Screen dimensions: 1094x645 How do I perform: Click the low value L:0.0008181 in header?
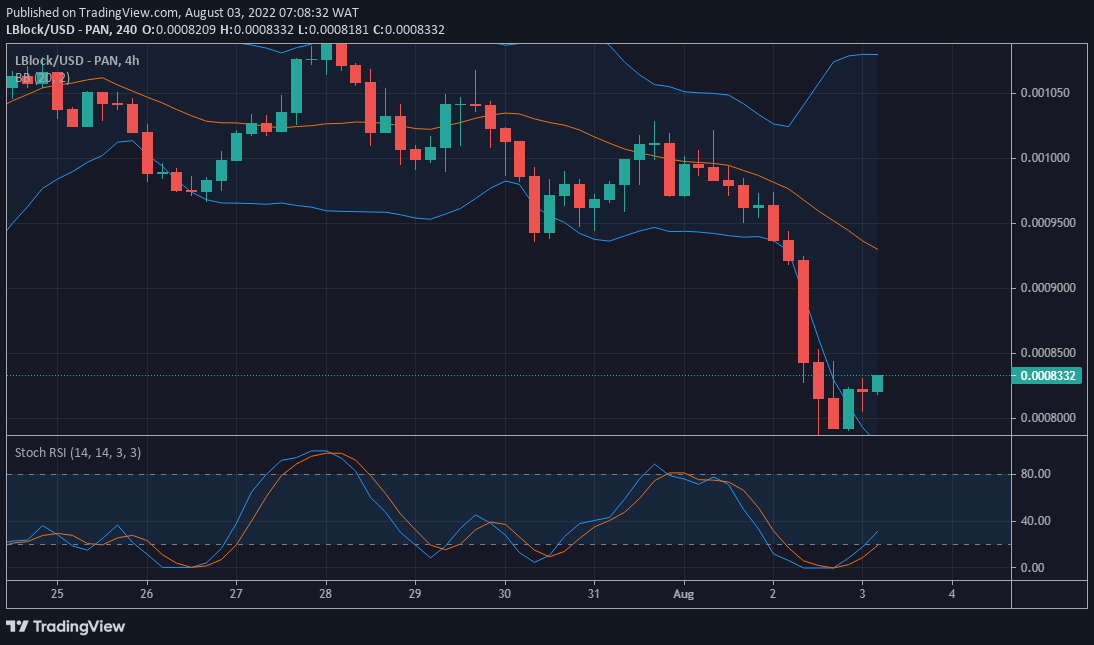[x=334, y=30]
